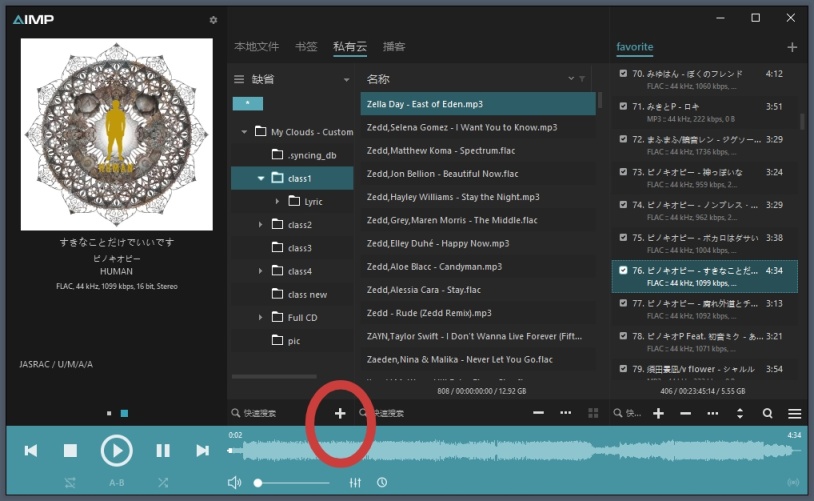
Task: Switch to the 本地文件 tab
Action: click(x=256, y=47)
